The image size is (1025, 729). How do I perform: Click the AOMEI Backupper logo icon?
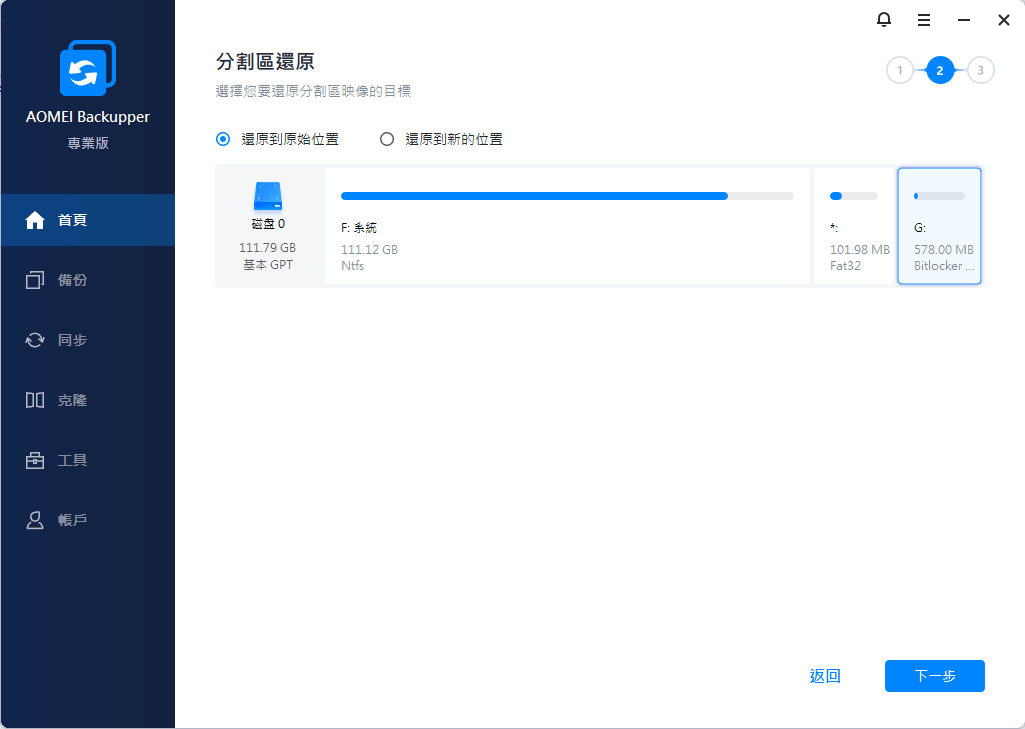[88, 69]
